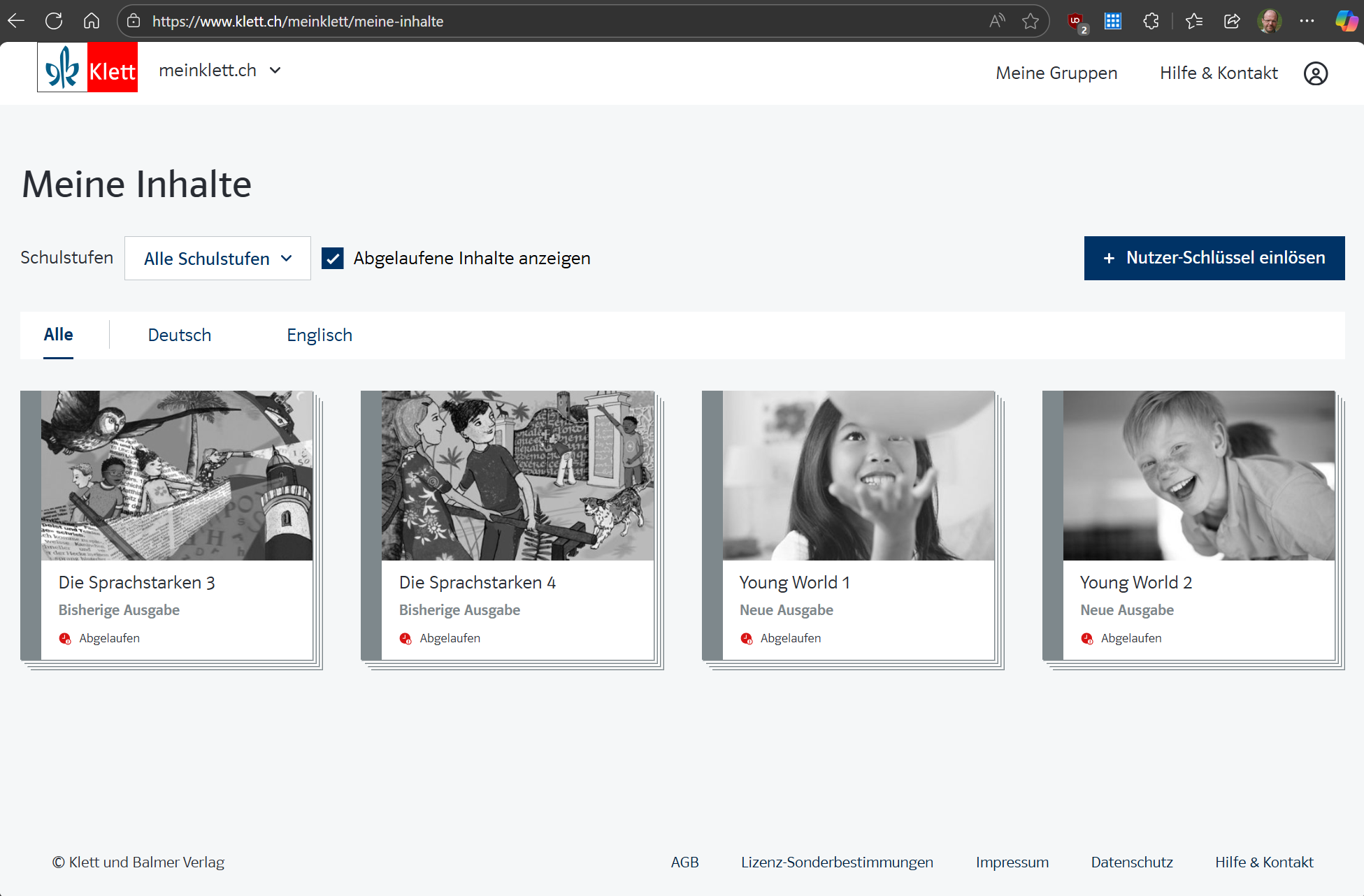Screen dimensions: 1364x896
Task: Click the browser address bar URL
Action: point(298,21)
